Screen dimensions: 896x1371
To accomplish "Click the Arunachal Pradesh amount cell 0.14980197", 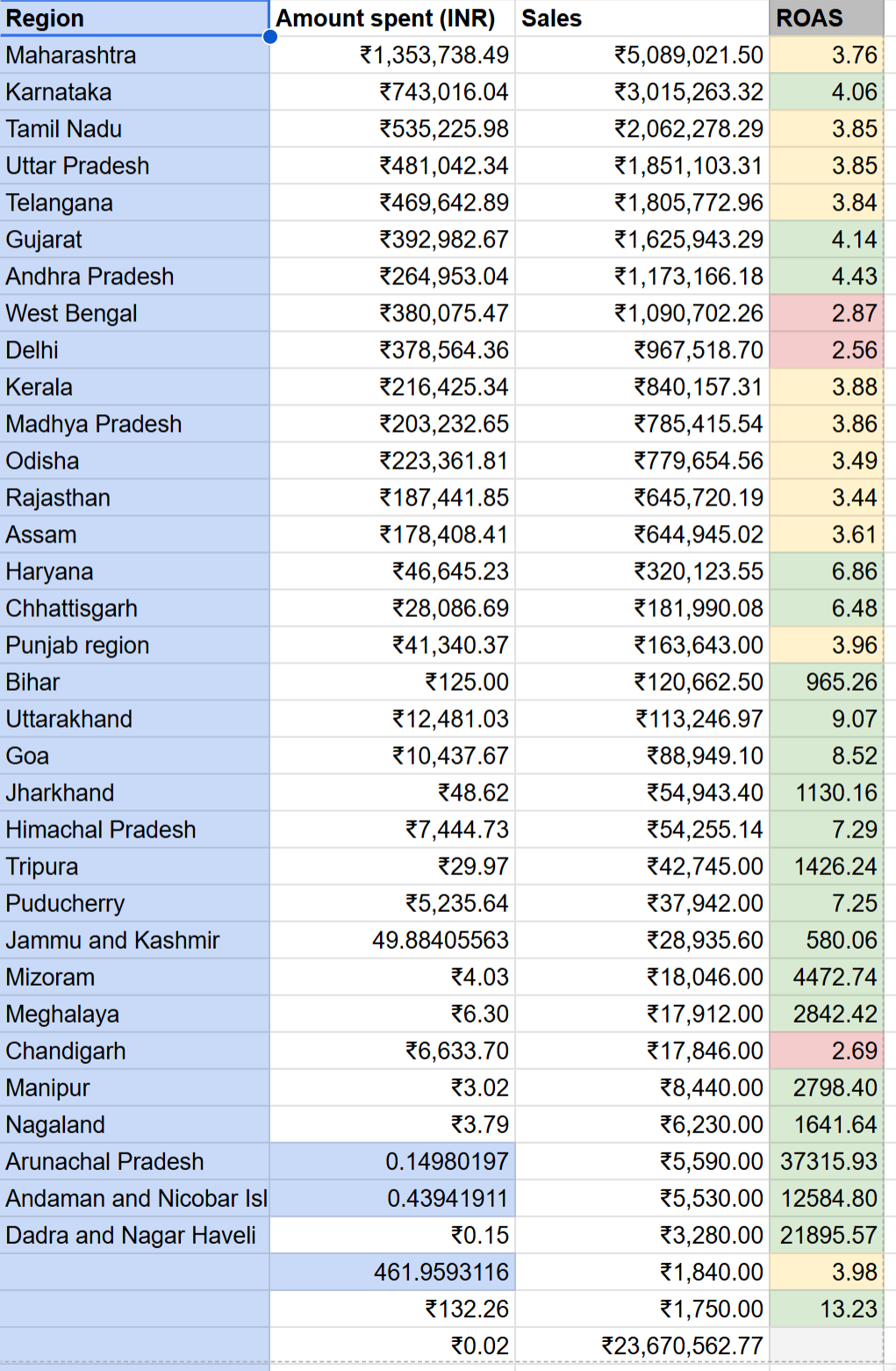I will 391,1161.
